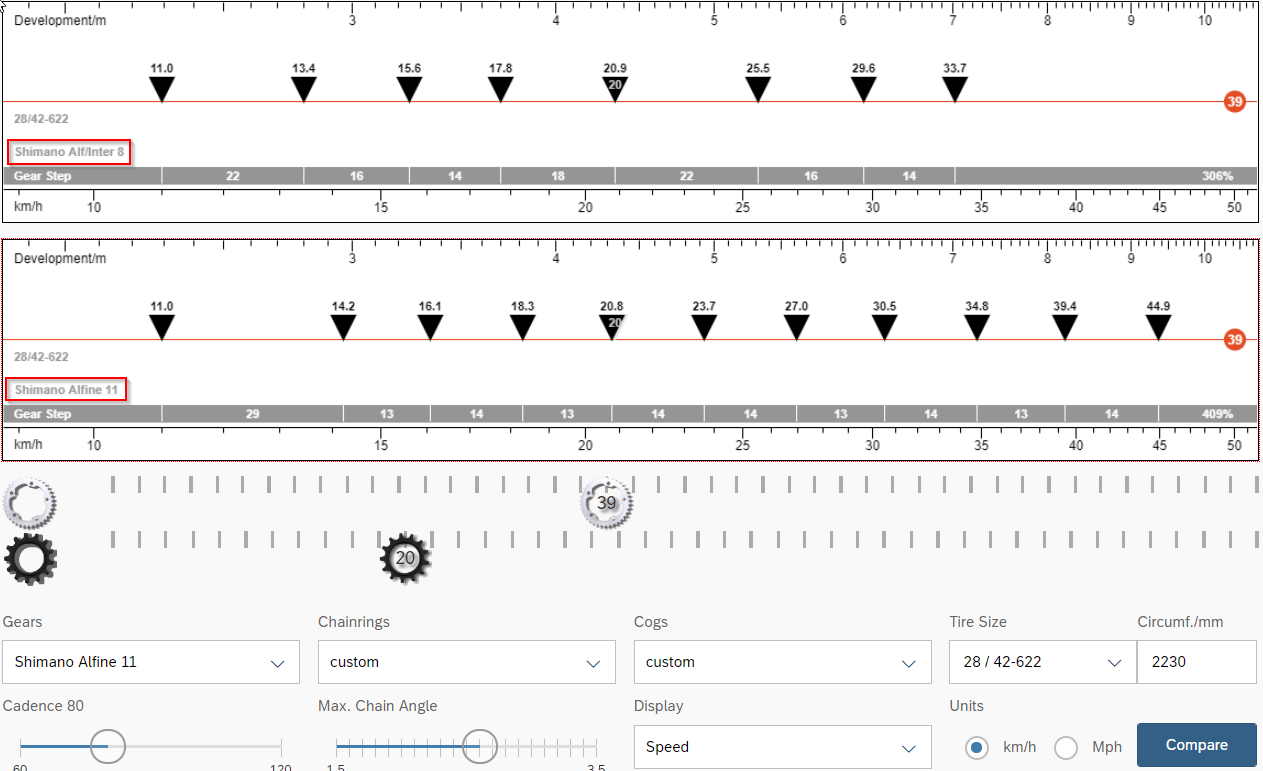Click the 23.7 gear marker triangle

[704, 327]
